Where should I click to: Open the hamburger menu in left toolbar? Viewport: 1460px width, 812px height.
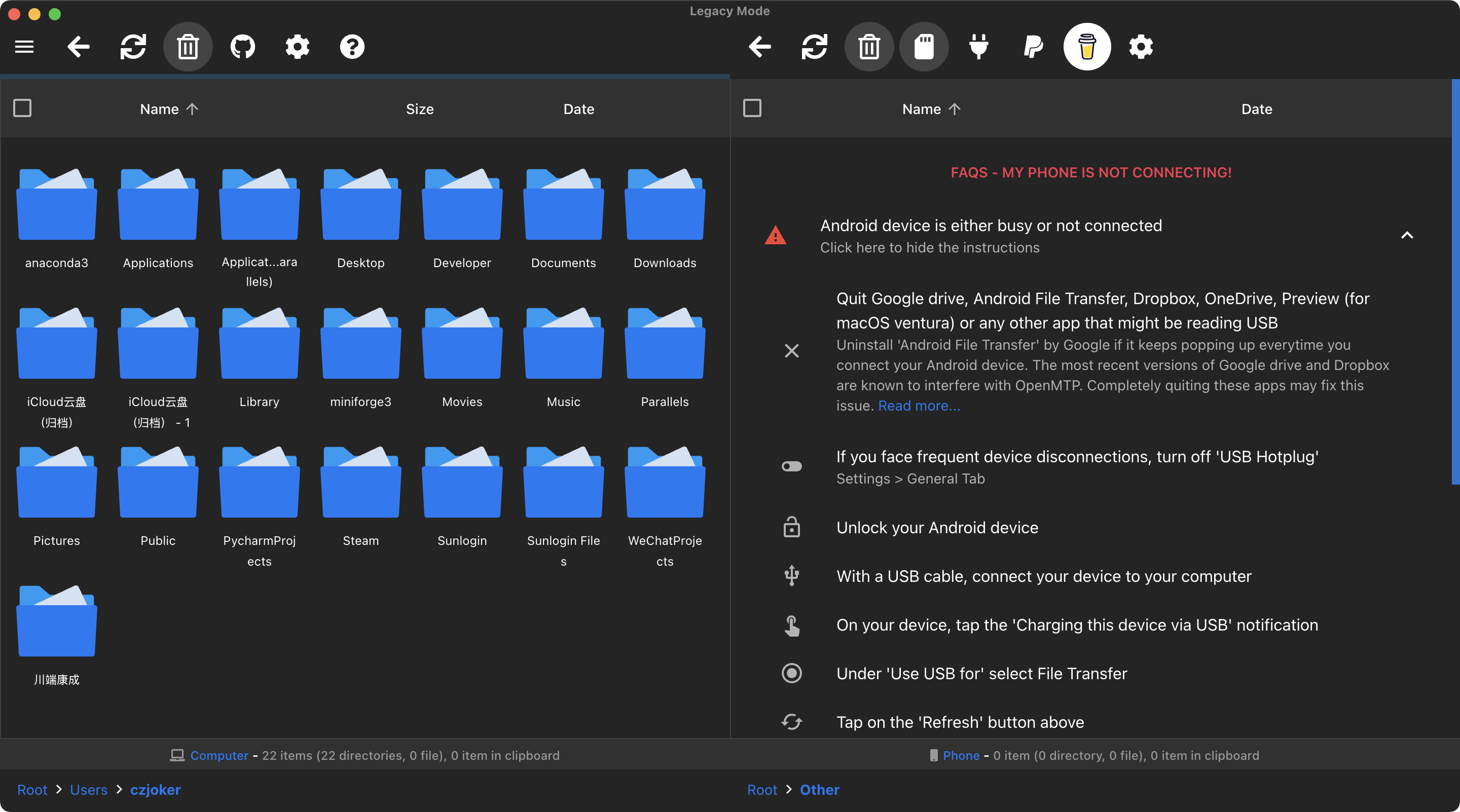coord(24,47)
